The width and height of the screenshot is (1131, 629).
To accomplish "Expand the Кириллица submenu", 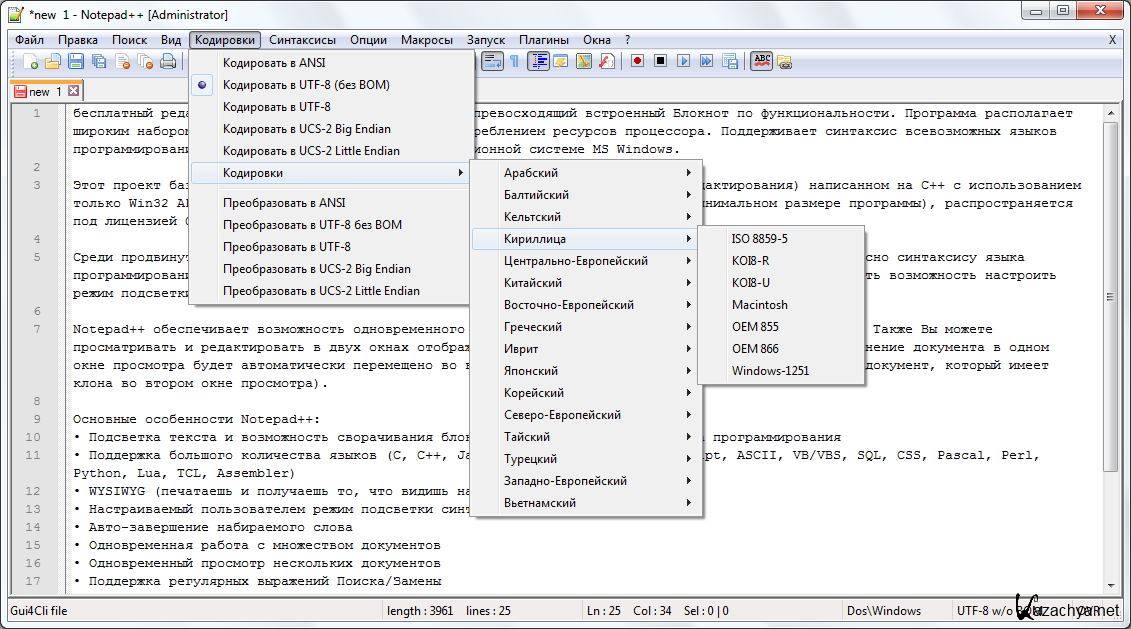I will 585,239.
